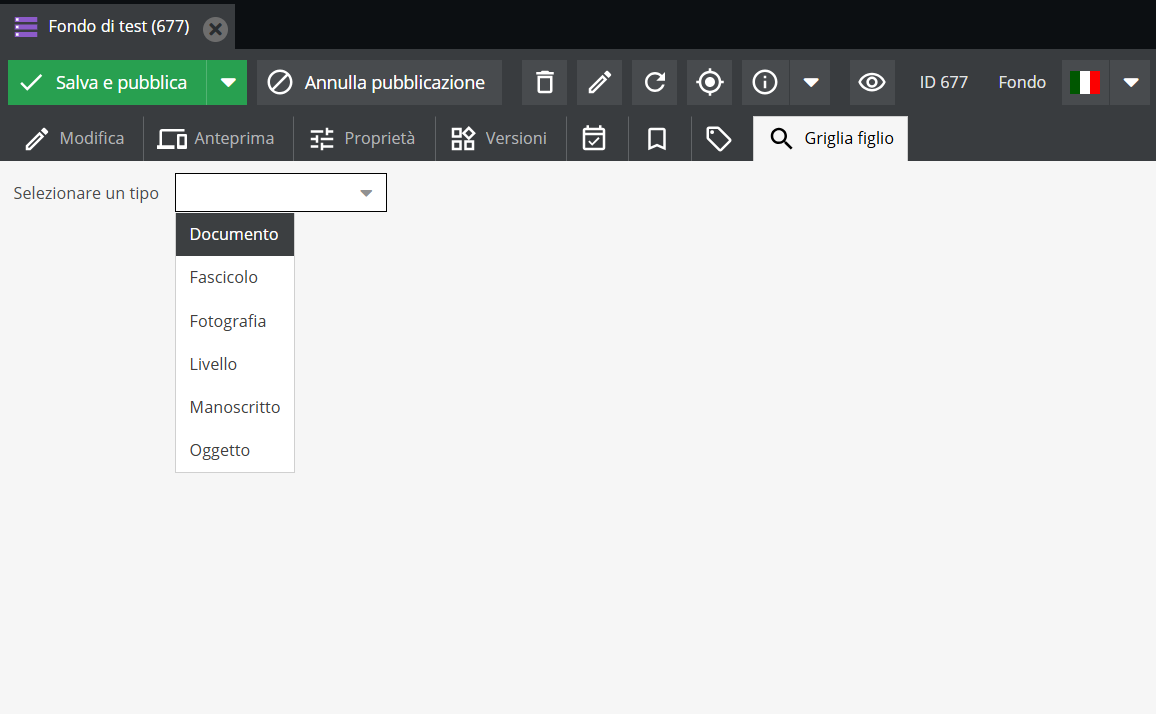This screenshot has width=1156, height=714.
Task: Select Fotografia from the type list
Action: (228, 321)
